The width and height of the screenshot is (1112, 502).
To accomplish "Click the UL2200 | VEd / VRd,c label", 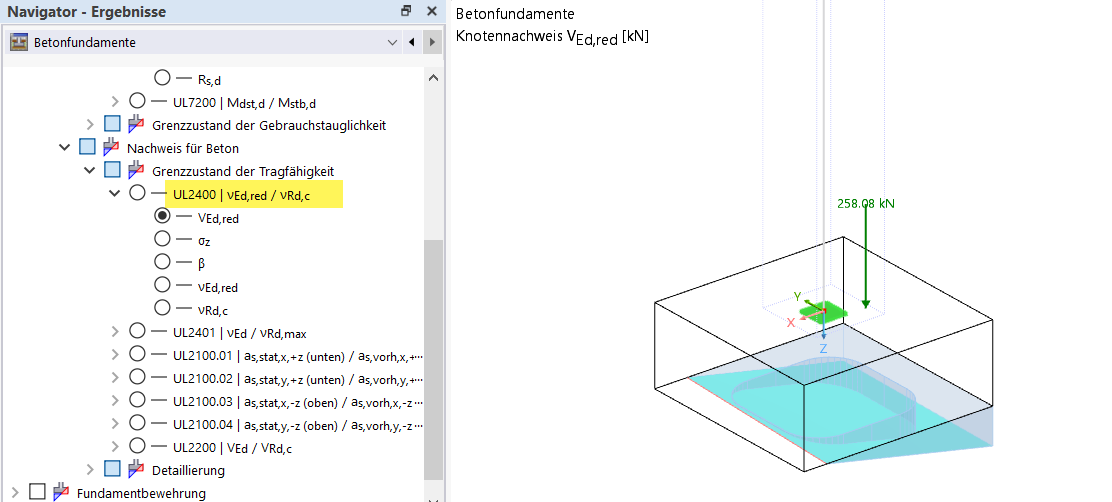I will pos(232,447).
